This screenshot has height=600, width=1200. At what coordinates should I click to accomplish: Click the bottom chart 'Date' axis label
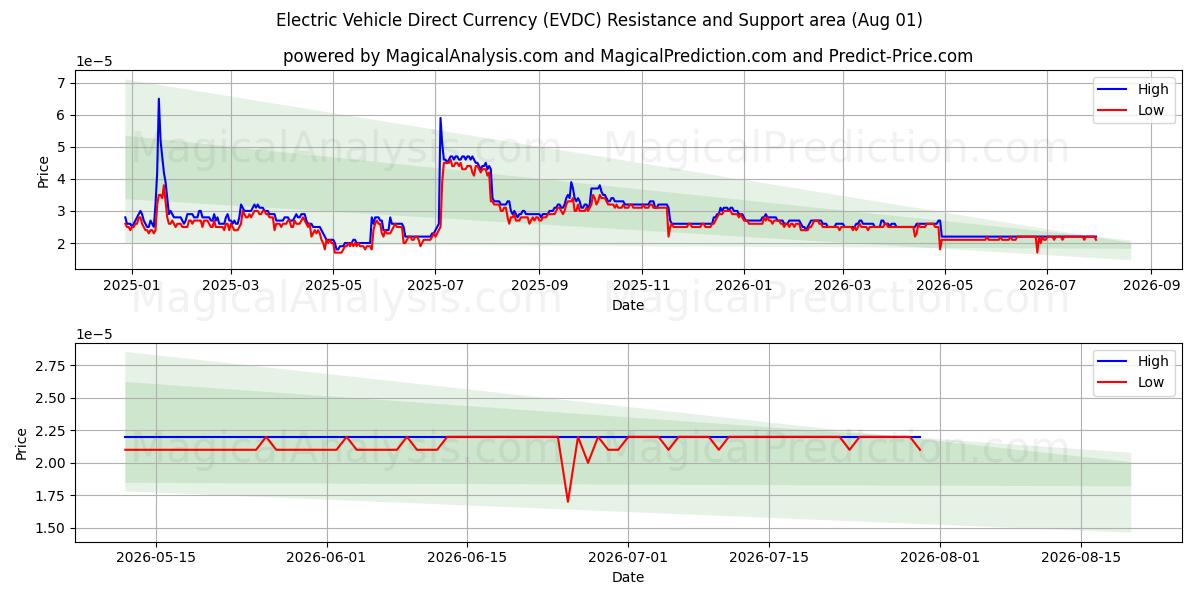[x=627, y=577]
